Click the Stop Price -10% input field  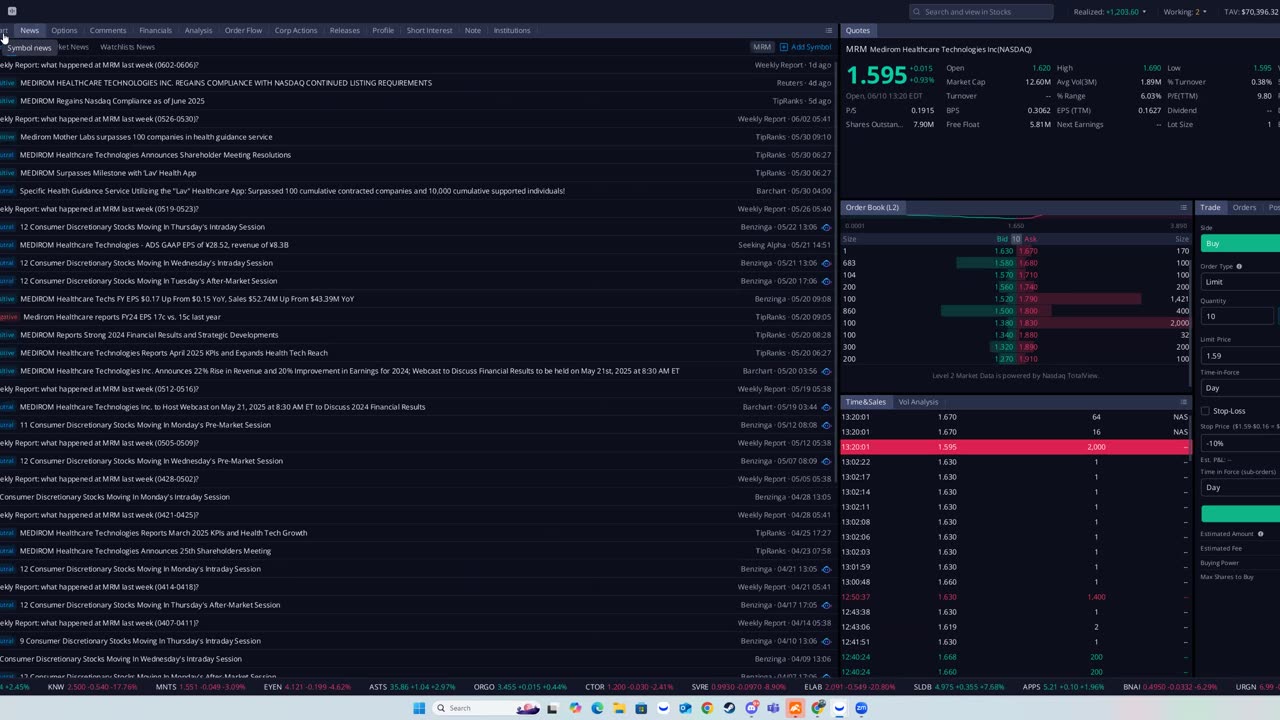click(x=1240, y=443)
